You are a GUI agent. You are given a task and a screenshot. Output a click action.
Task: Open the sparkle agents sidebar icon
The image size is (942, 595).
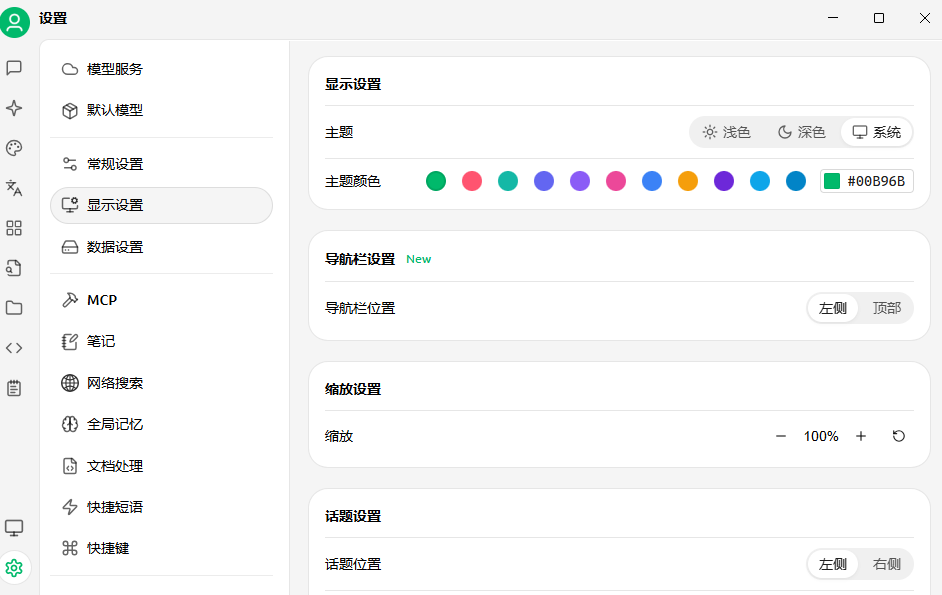[x=14, y=108]
